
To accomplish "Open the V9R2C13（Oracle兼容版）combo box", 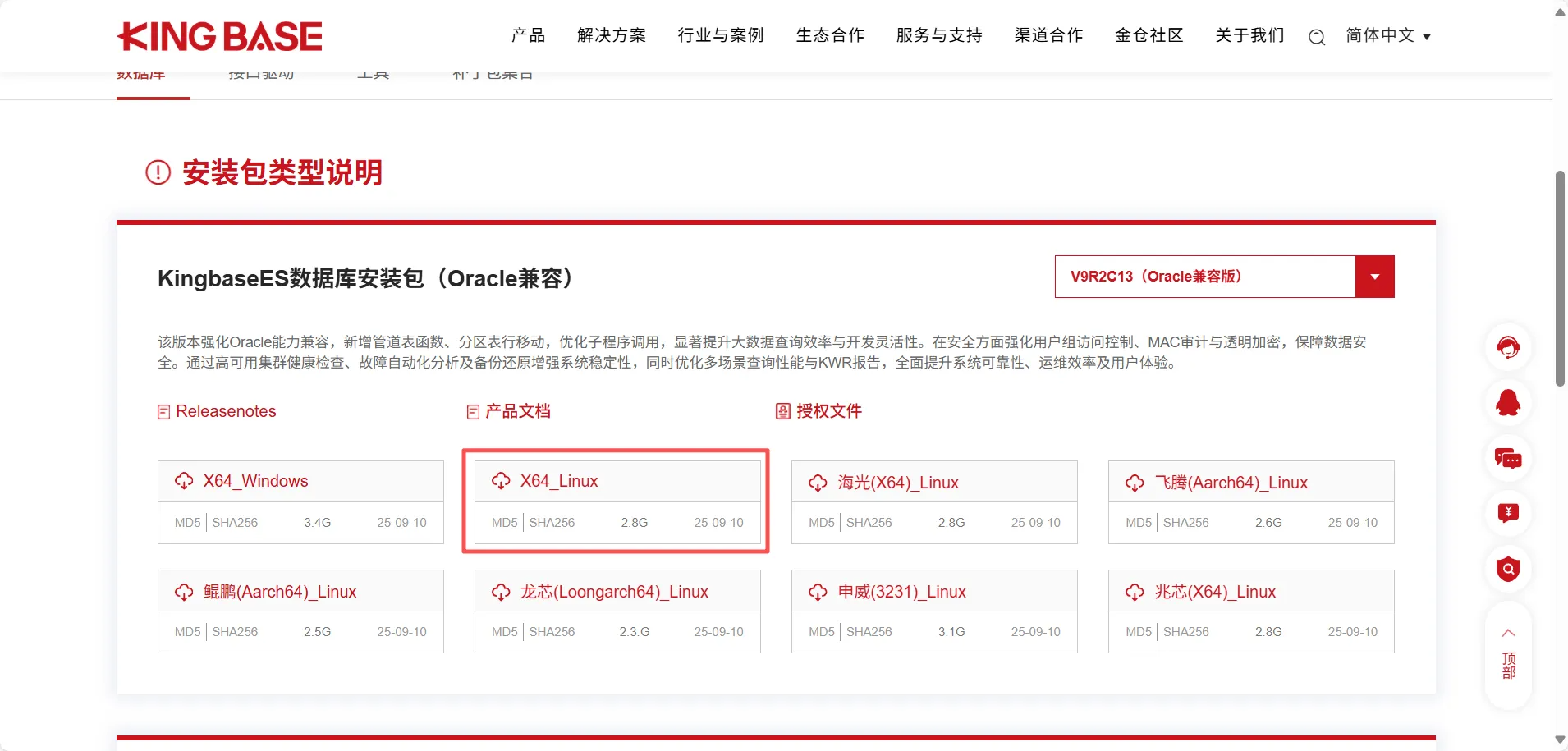I will pos(1204,277).
